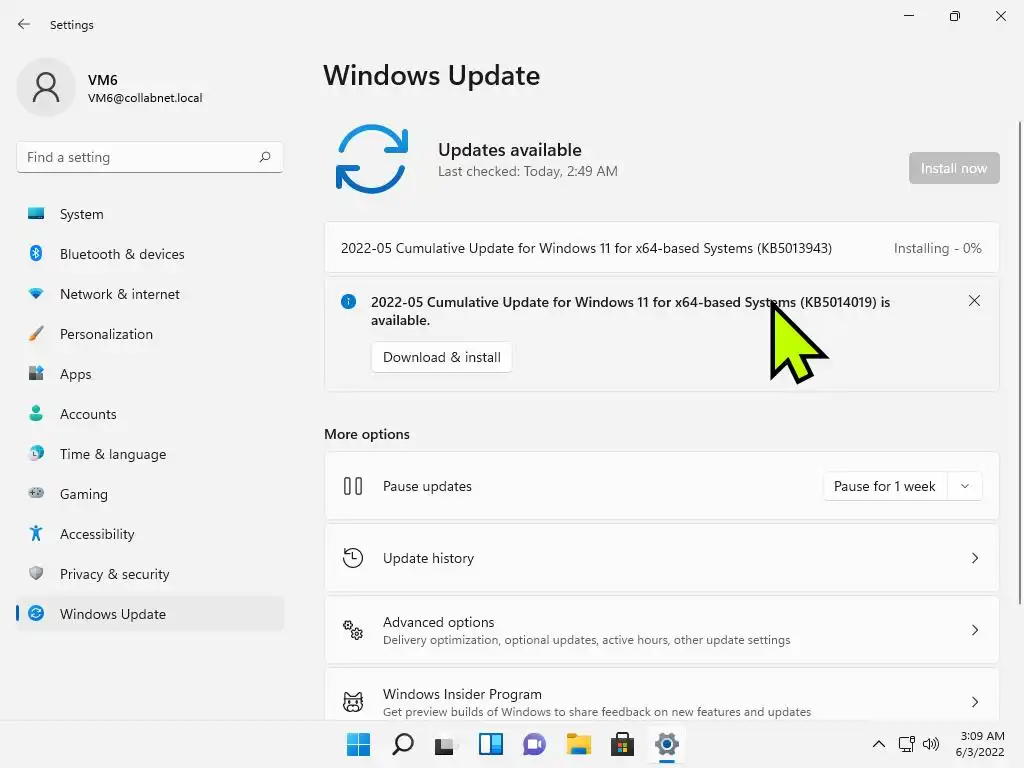
Task: Click the Apps icon in sidebar
Action: pyautogui.click(x=36, y=374)
